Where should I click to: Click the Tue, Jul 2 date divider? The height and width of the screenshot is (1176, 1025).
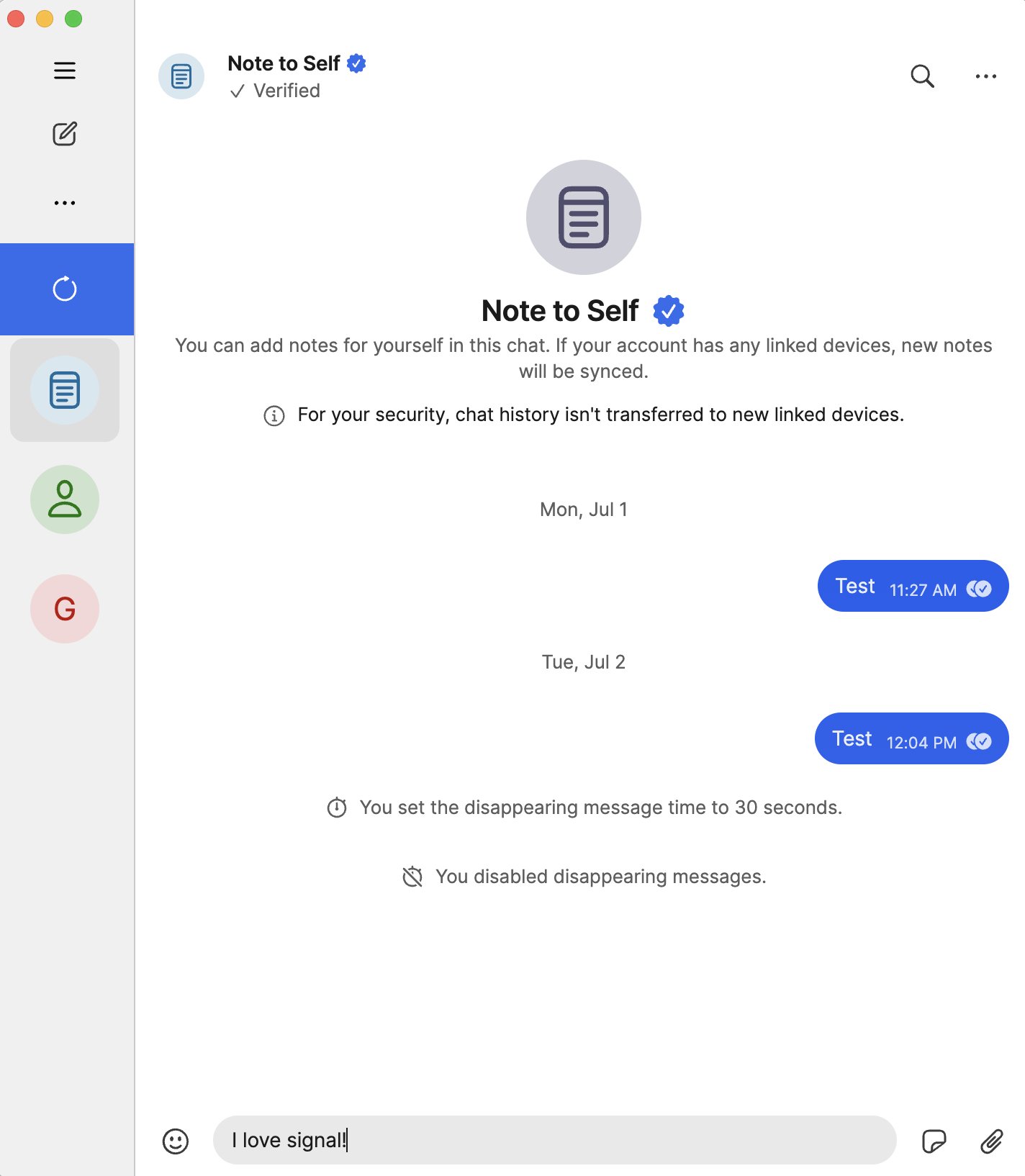pos(584,662)
